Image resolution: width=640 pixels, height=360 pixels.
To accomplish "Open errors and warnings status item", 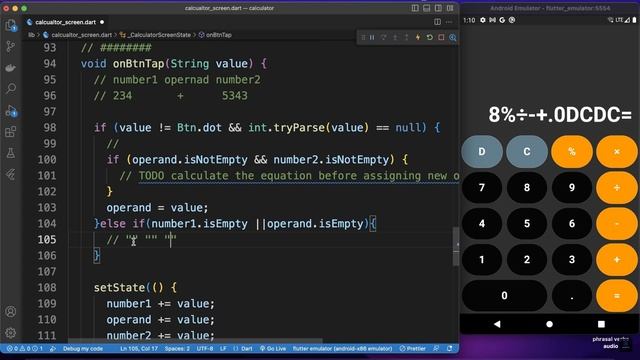I will click(24, 349).
